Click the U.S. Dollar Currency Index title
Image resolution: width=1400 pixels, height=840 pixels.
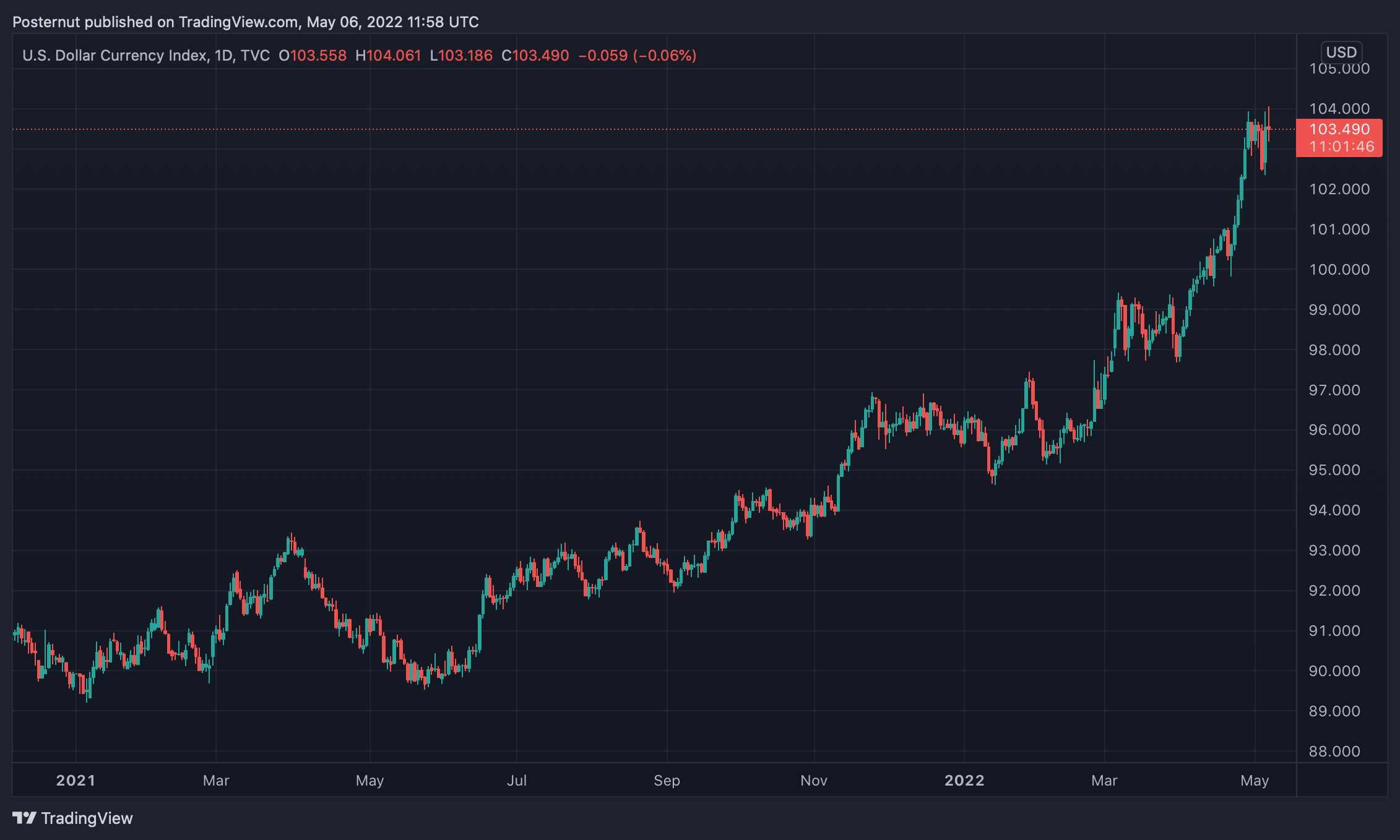[x=115, y=56]
